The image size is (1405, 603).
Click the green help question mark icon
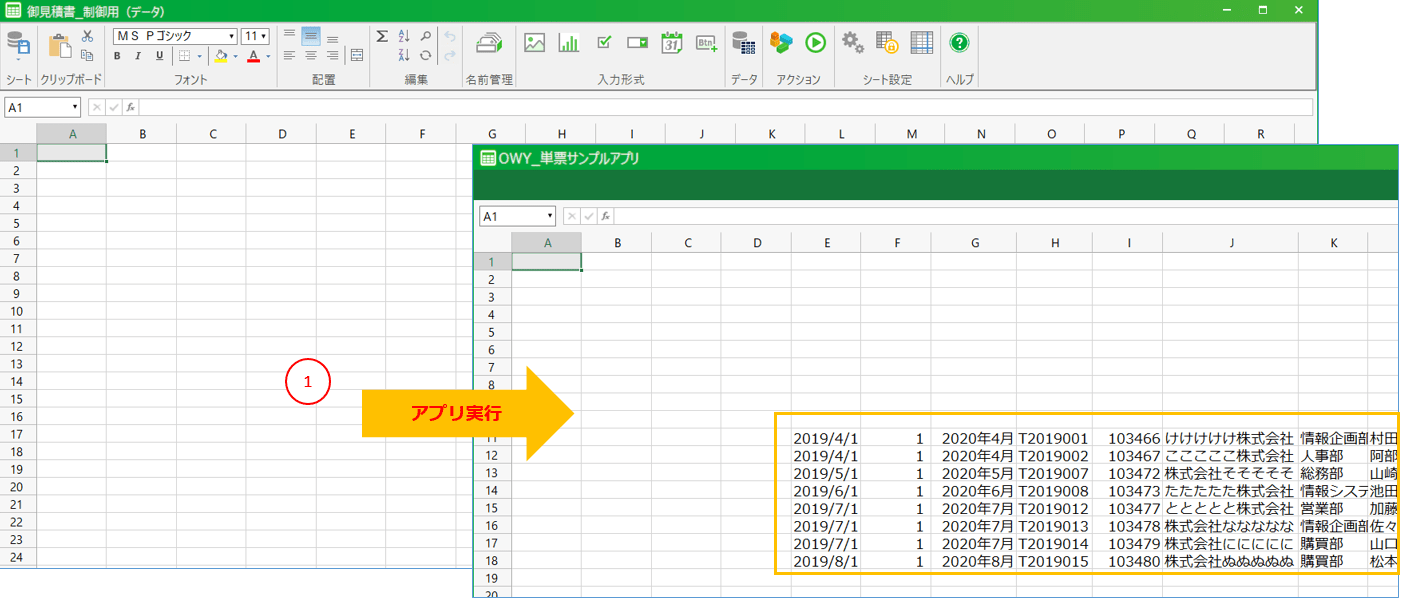[959, 43]
